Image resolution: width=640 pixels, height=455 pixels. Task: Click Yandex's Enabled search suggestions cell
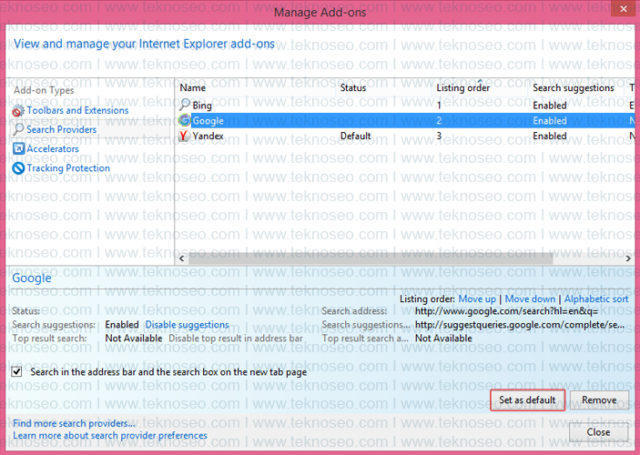coord(549,136)
